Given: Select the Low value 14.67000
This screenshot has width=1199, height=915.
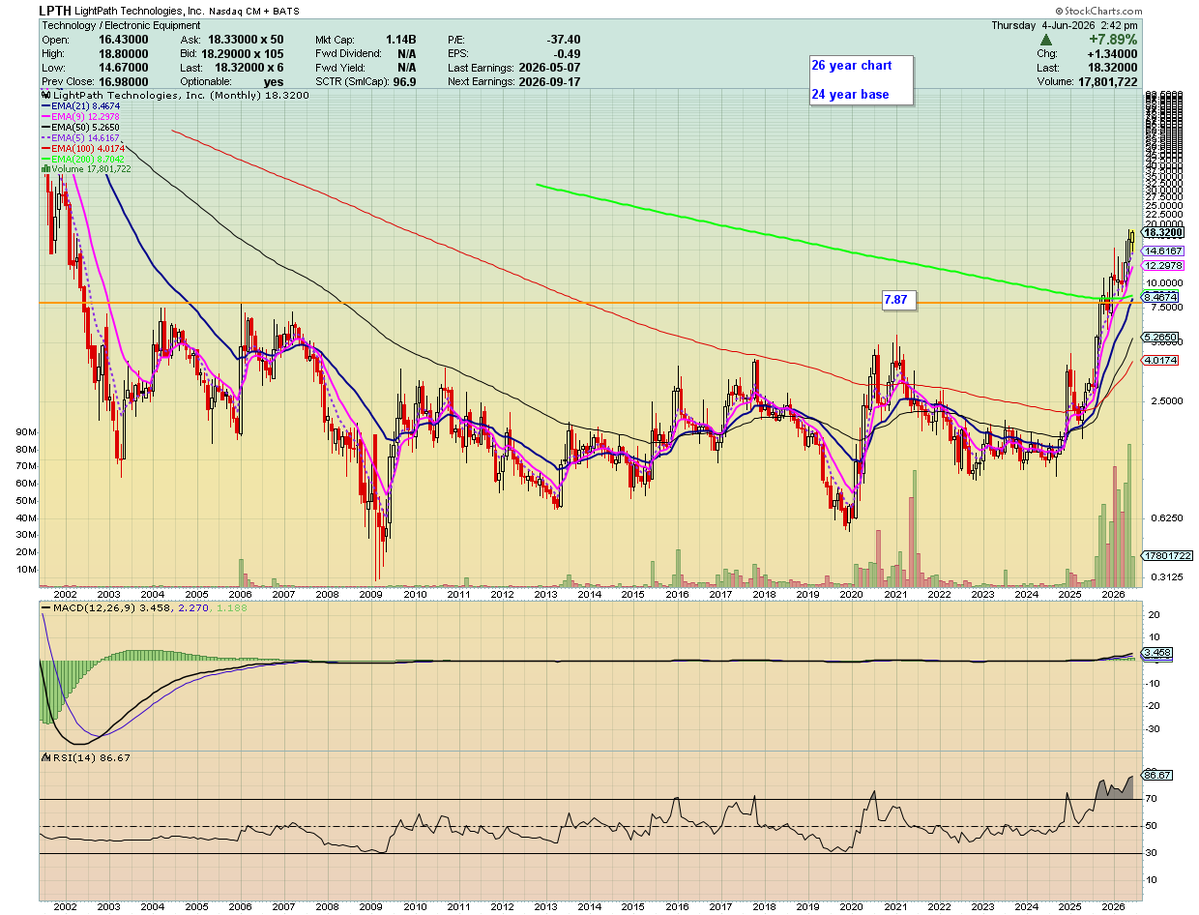Looking at the screenshot, I should [123, 67].
